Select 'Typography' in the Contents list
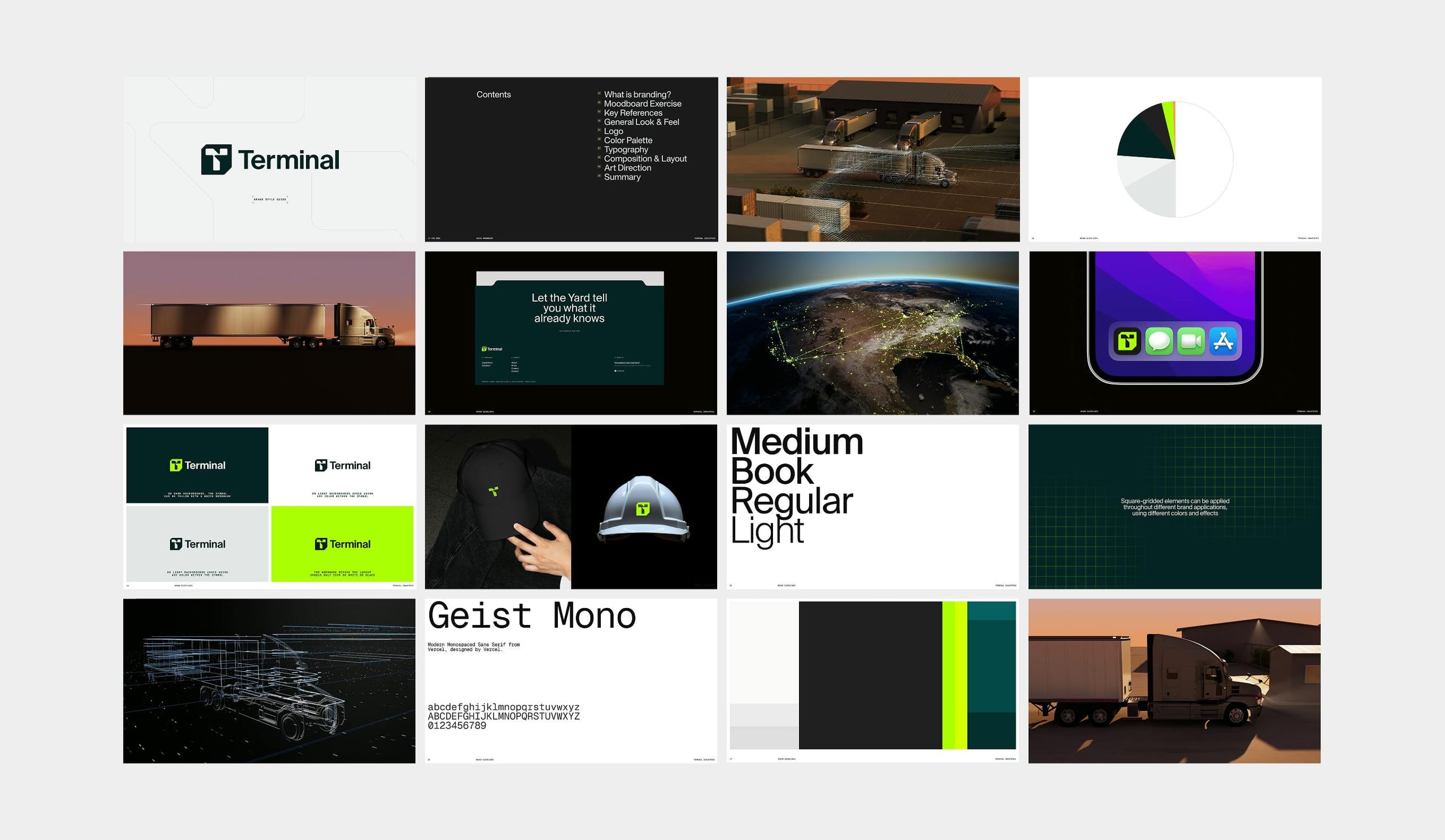Viewport: 1445px width, 840px height. [626, 150]
